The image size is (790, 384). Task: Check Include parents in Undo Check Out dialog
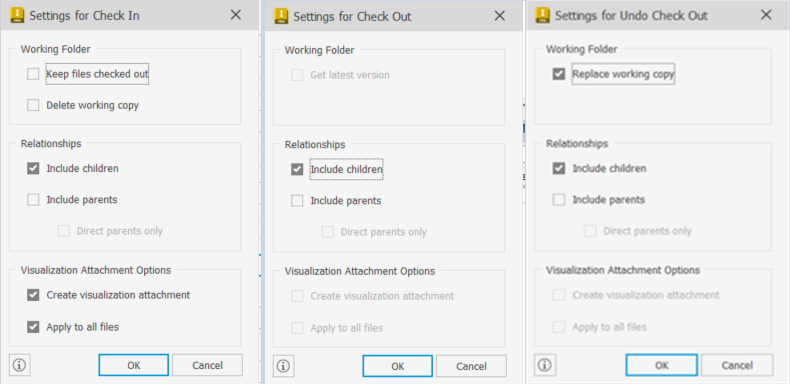(x=559, y=200)
